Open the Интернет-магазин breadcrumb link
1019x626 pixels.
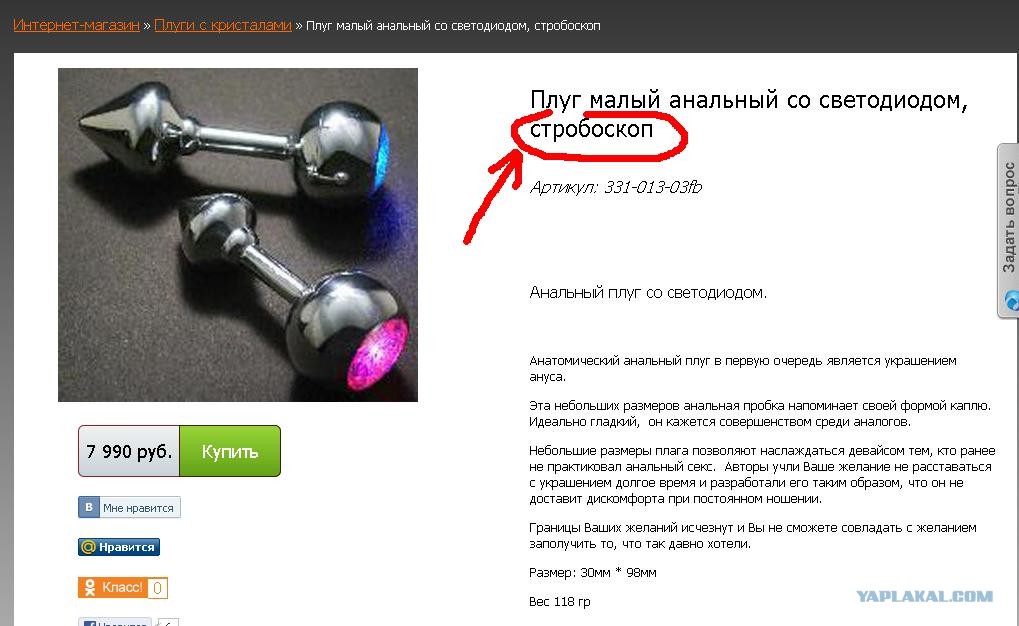(x=76, y=25)
